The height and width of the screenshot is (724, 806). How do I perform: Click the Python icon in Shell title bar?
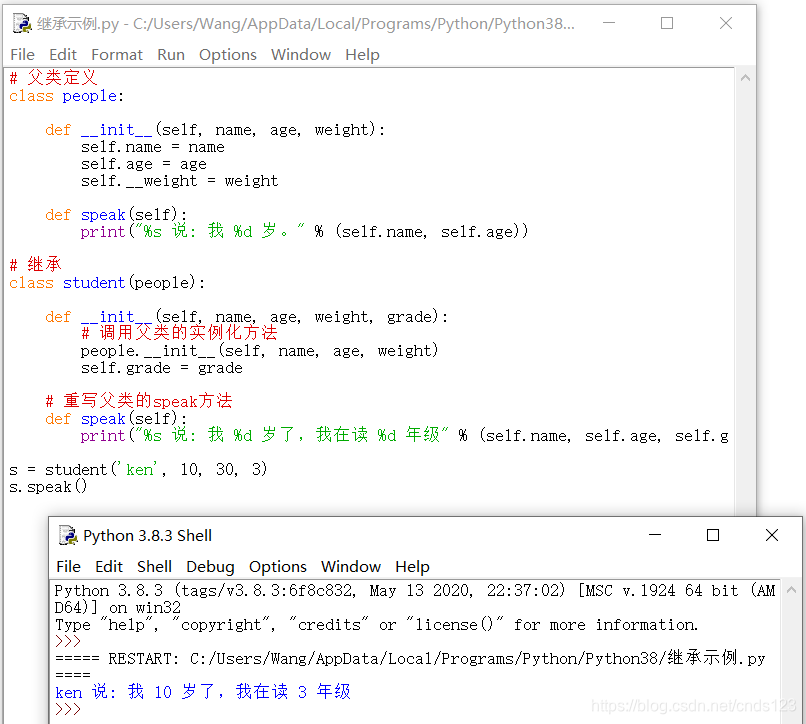[x=68, y=535]
